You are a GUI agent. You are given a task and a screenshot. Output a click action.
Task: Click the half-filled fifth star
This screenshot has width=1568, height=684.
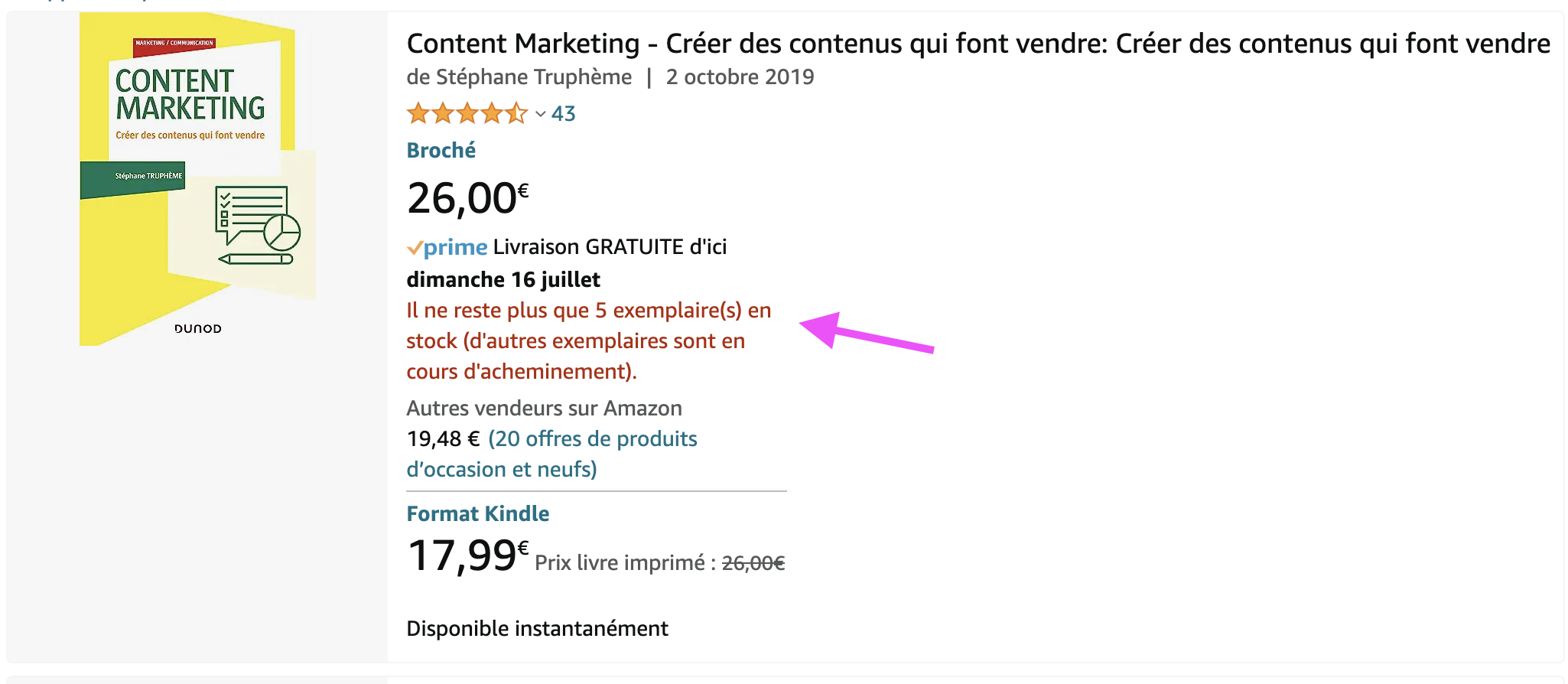coord(517,112)
